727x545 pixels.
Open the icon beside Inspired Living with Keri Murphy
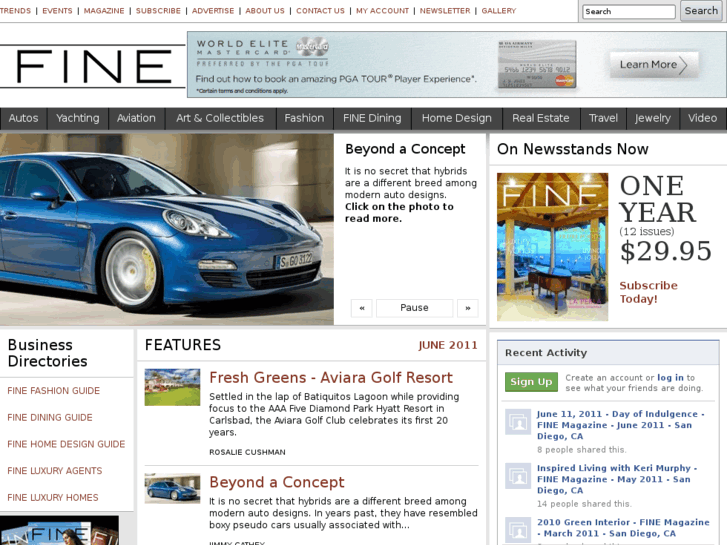(x=518, y=476)
